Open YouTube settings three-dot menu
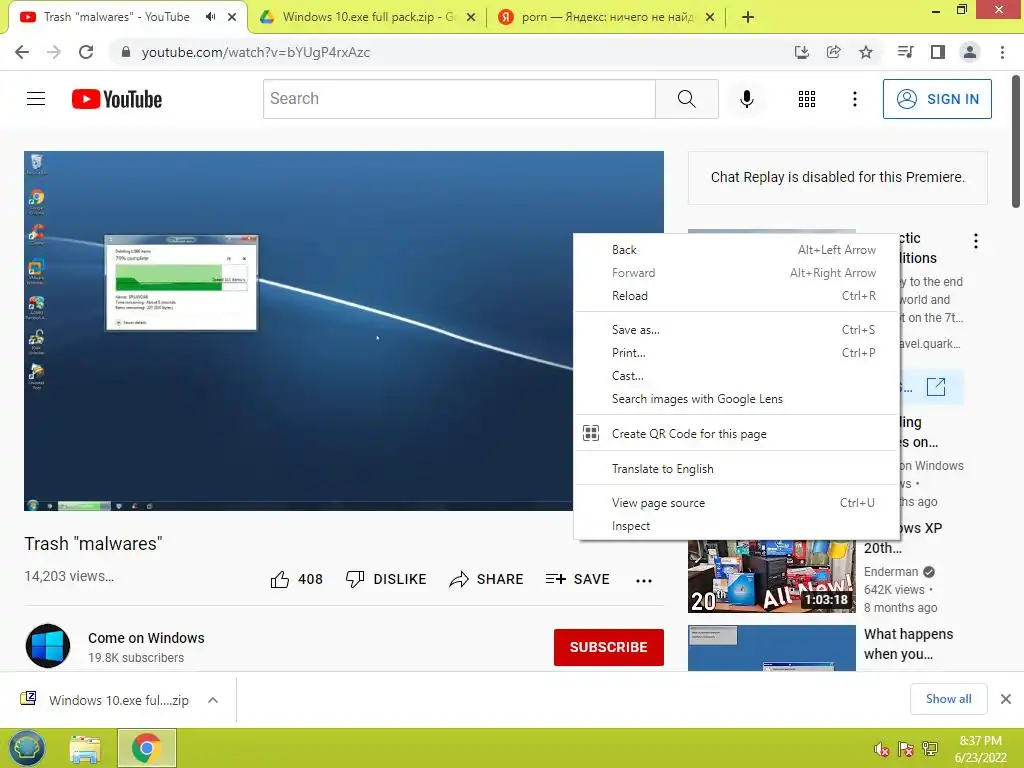This screenshot has height=768, width=1024. click(x=854, y=99)
